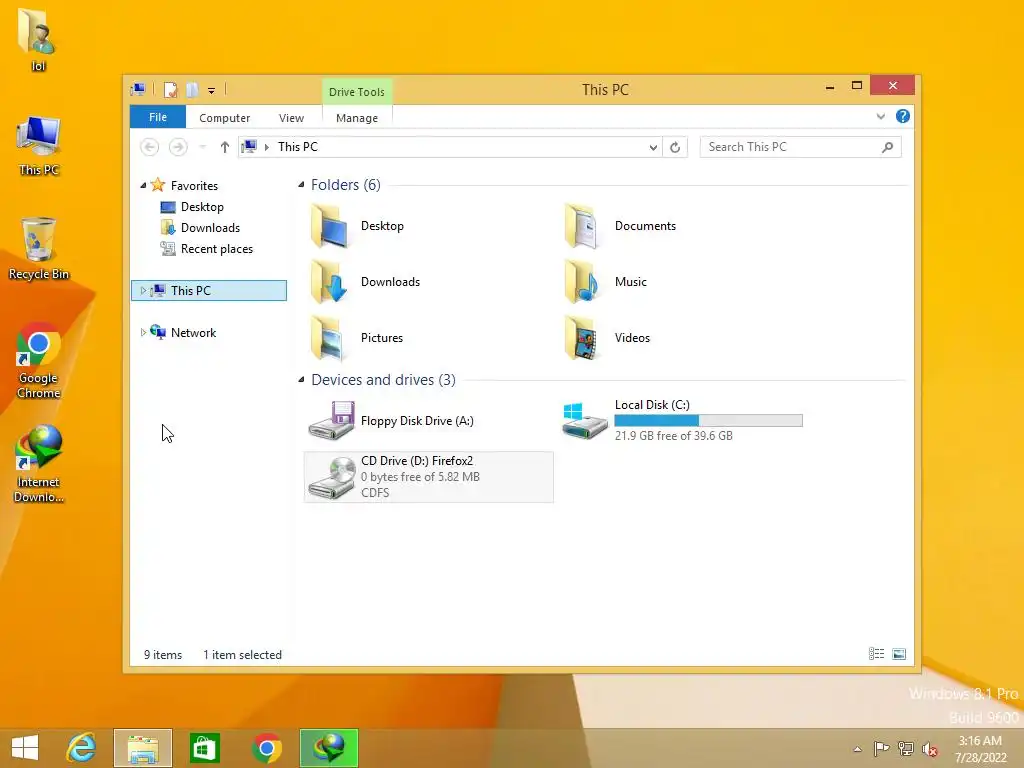Click the Drive Tools contextual tab
The image size is (1024, 768).
point(357,91)
